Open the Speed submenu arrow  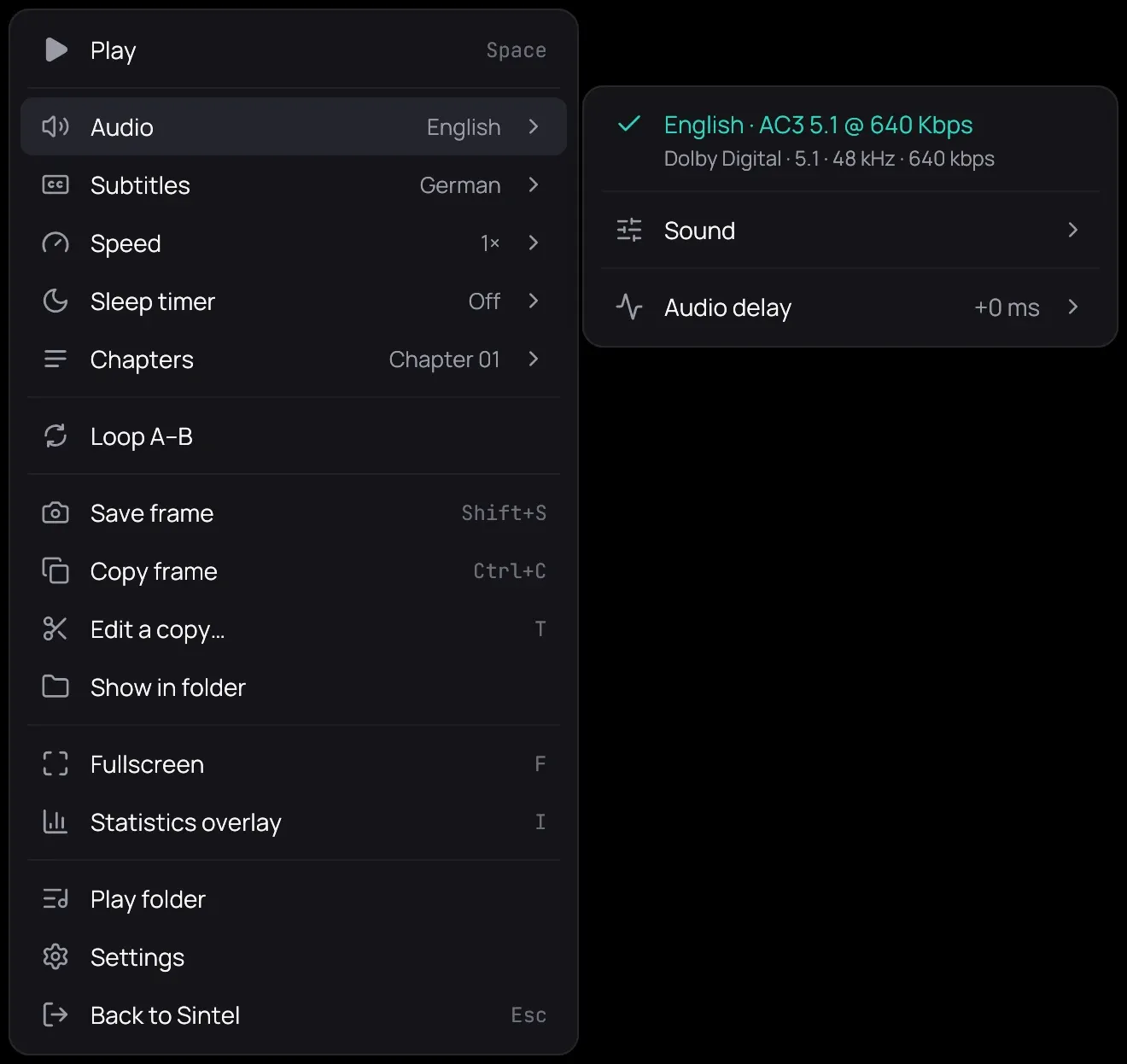pyautogui.click(x=534, y=243)
